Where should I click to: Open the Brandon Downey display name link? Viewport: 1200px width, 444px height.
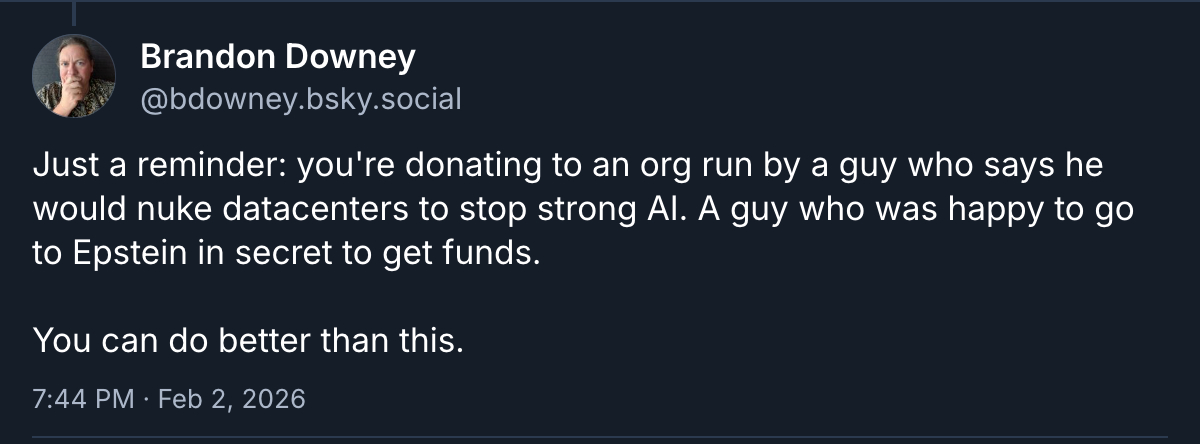pyautogui.click(x=277, y=58)
